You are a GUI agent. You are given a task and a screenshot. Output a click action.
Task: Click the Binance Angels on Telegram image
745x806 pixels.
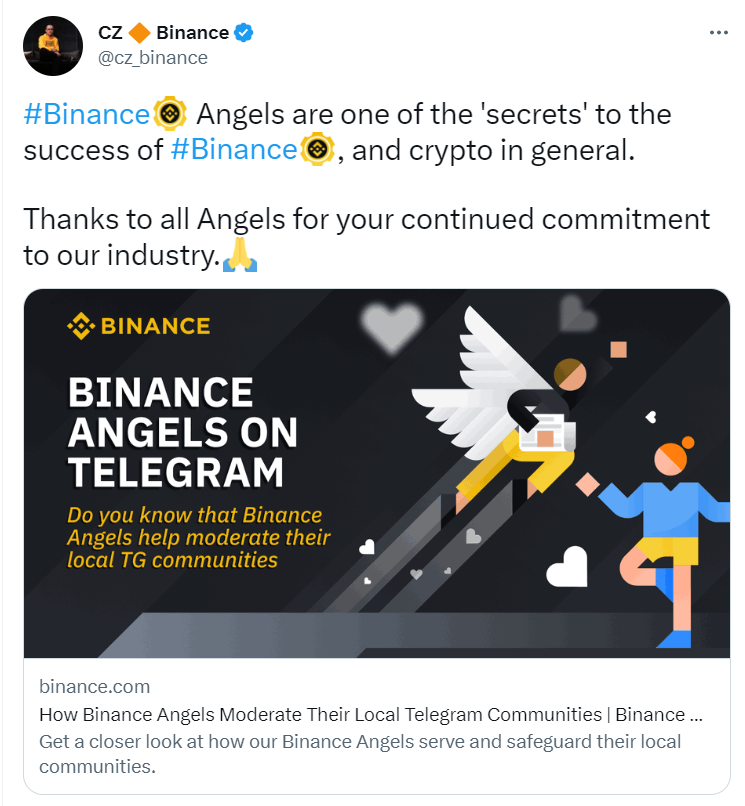(x=377, y=473)
